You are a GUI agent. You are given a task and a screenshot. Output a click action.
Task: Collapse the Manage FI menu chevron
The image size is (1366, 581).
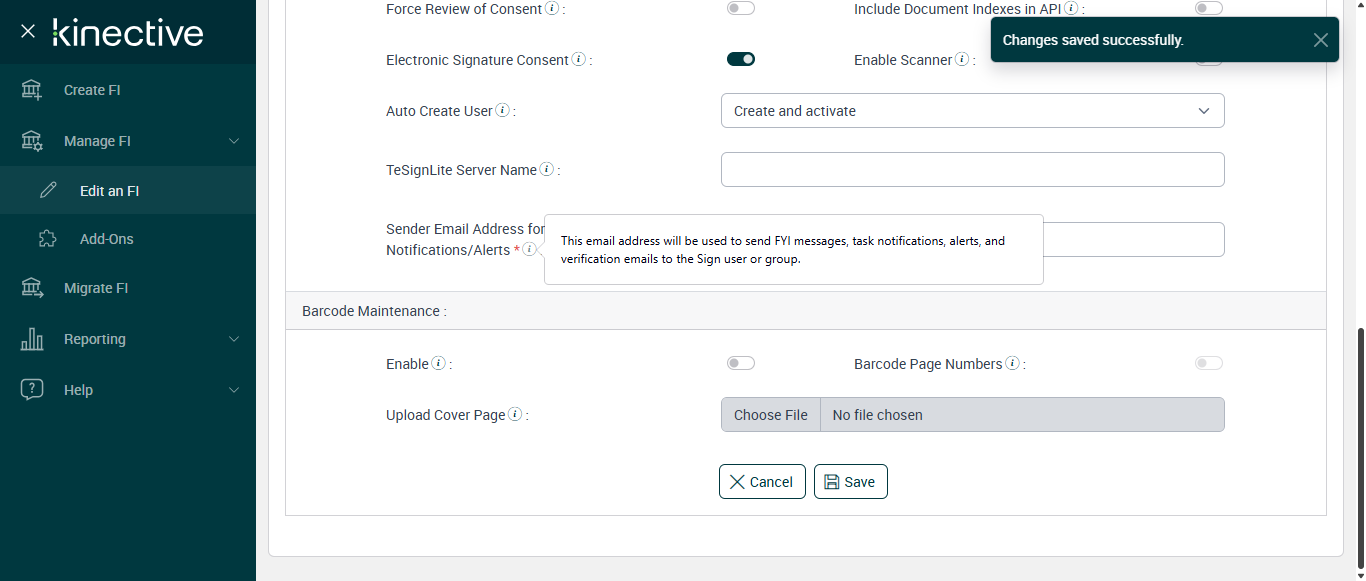[x=234, y=141]
